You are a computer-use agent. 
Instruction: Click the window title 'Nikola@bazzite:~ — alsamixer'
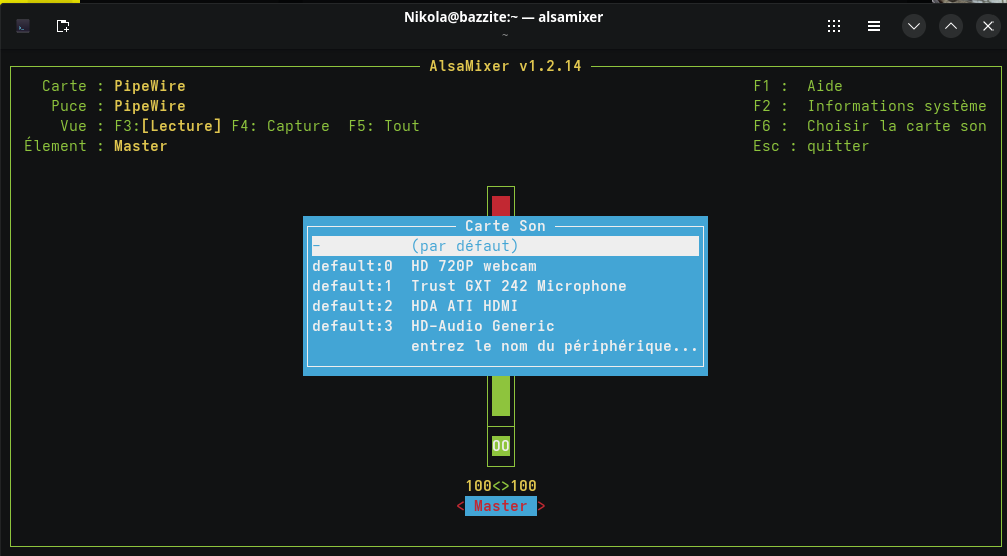504,17
